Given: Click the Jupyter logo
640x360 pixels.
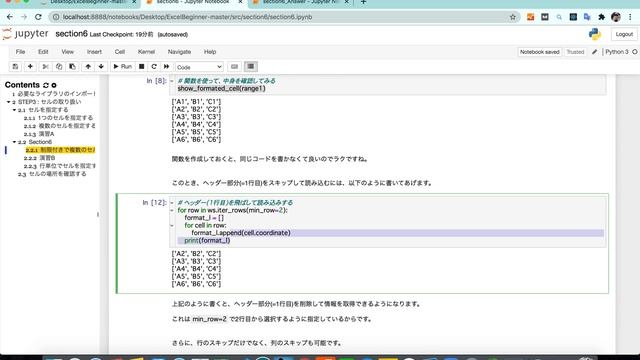Looking at the screenshot, I should 25,34.
